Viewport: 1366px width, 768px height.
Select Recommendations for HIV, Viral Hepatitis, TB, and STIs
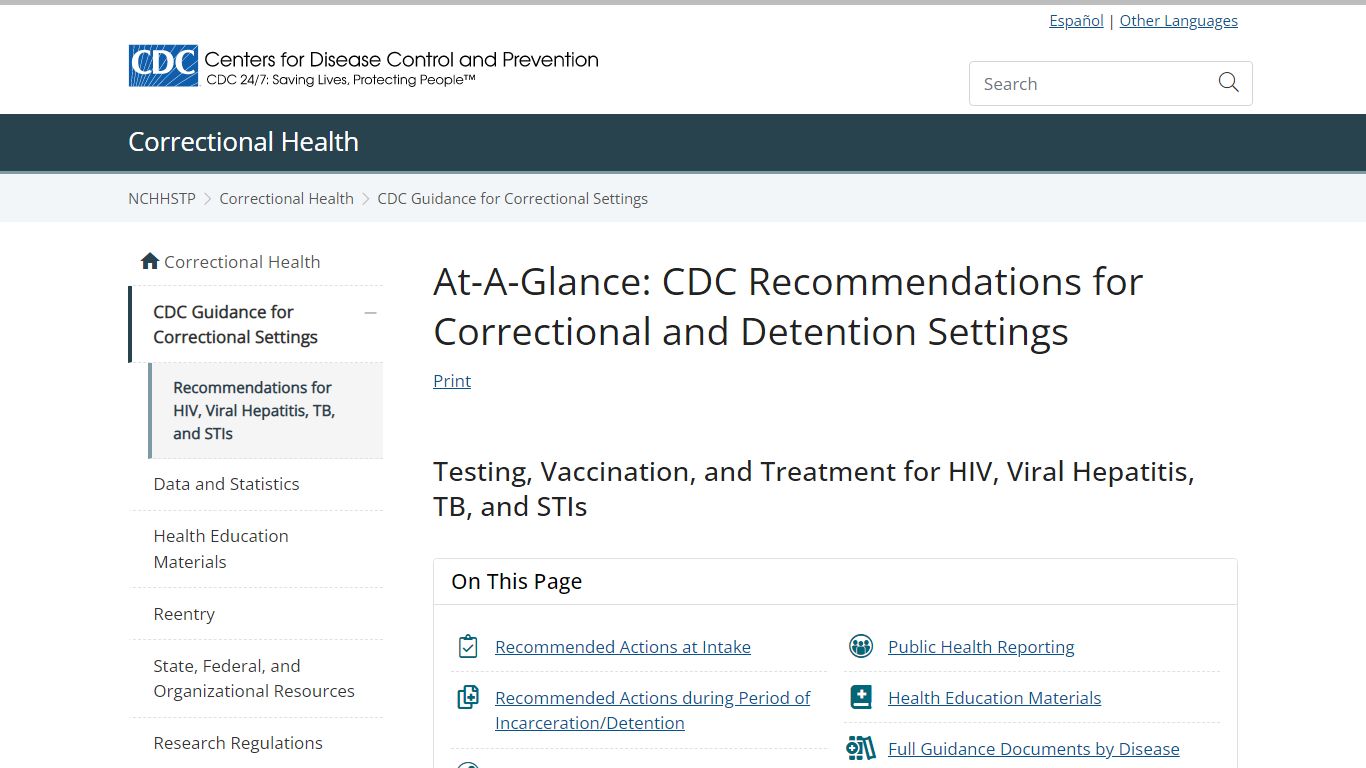tap(254, 410)
